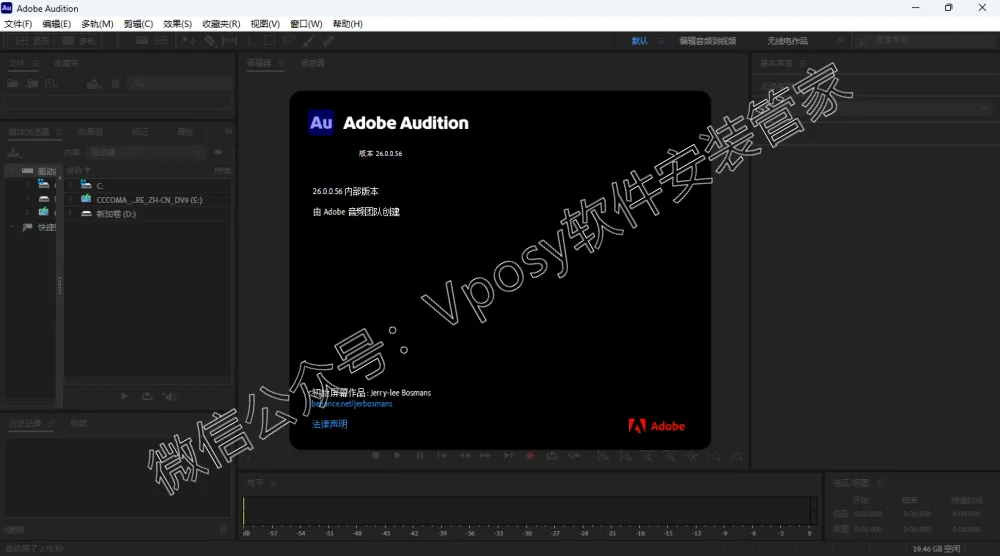Click the Fast Forward transport button
The image size is (1000, 556).
point(485,456)
